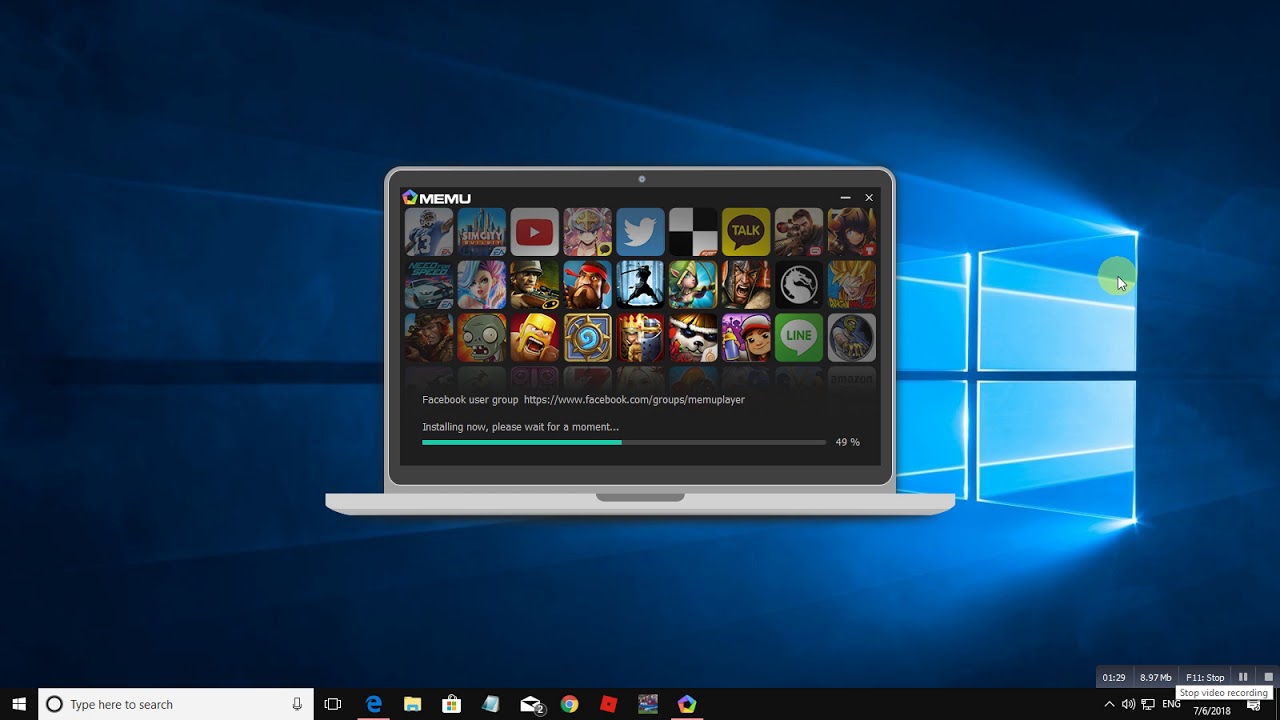Click the installation progress bar
The height and width of the screenshot is (720, 1280).
pyautogui.click(x=624, y=442)
